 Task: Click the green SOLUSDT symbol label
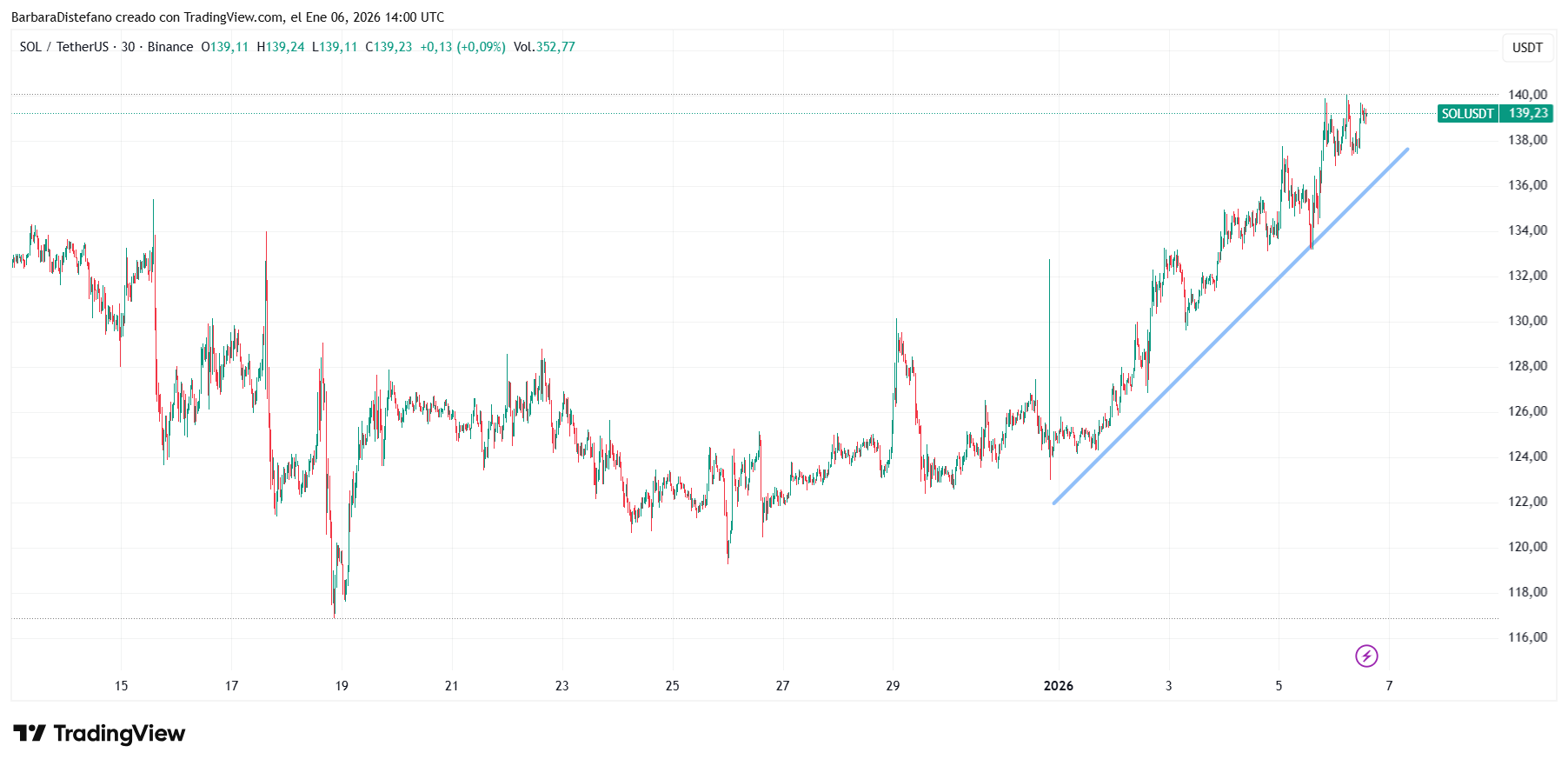click(1467, 114)
